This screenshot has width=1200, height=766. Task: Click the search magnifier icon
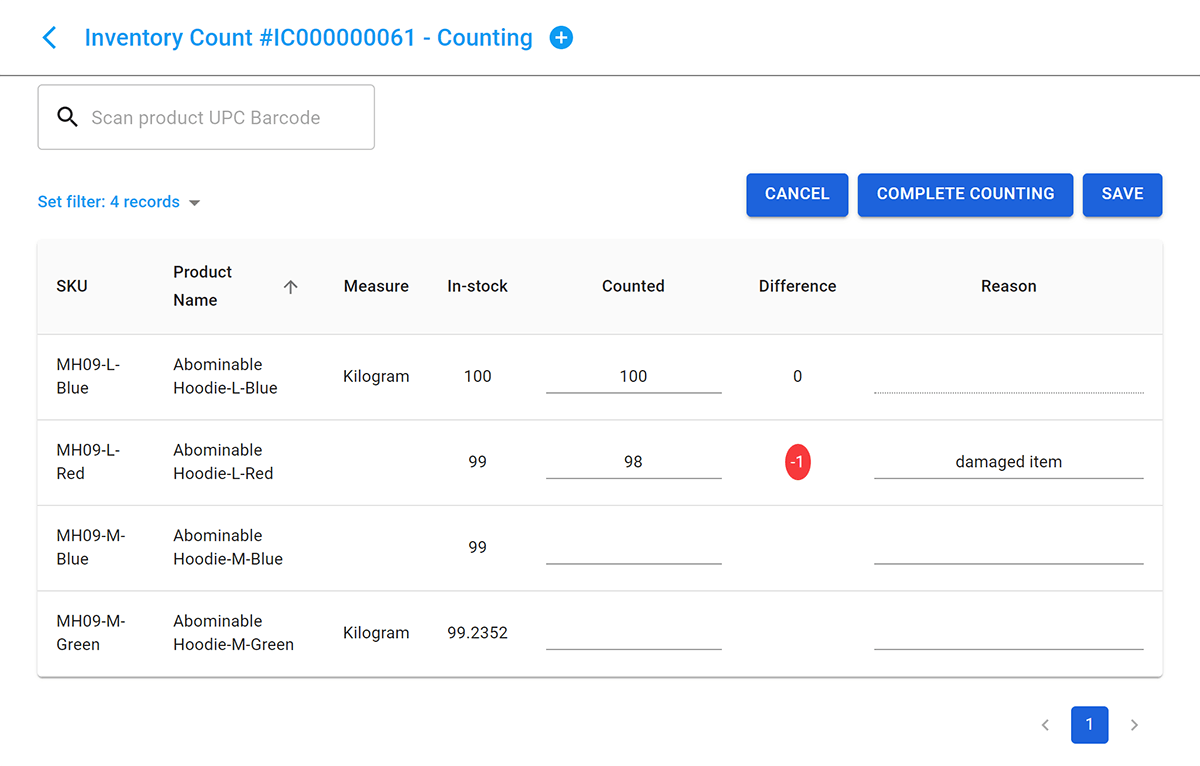click(x=67, y=117)
